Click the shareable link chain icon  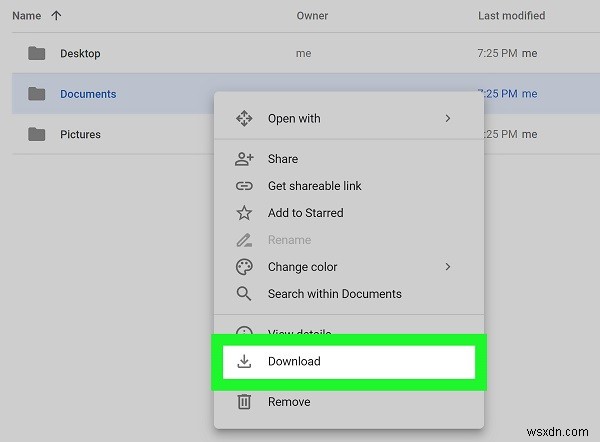pyautogui.click(x=244, y=186)
